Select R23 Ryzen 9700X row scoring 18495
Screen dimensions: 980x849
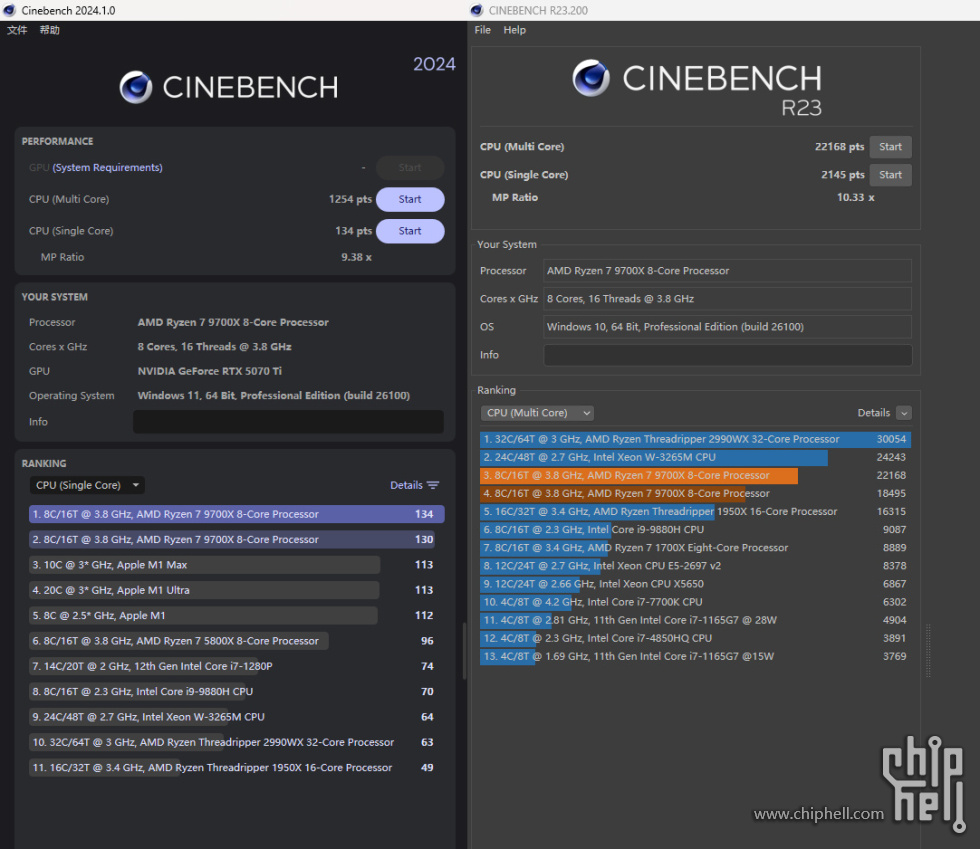[x=695, y=494]
